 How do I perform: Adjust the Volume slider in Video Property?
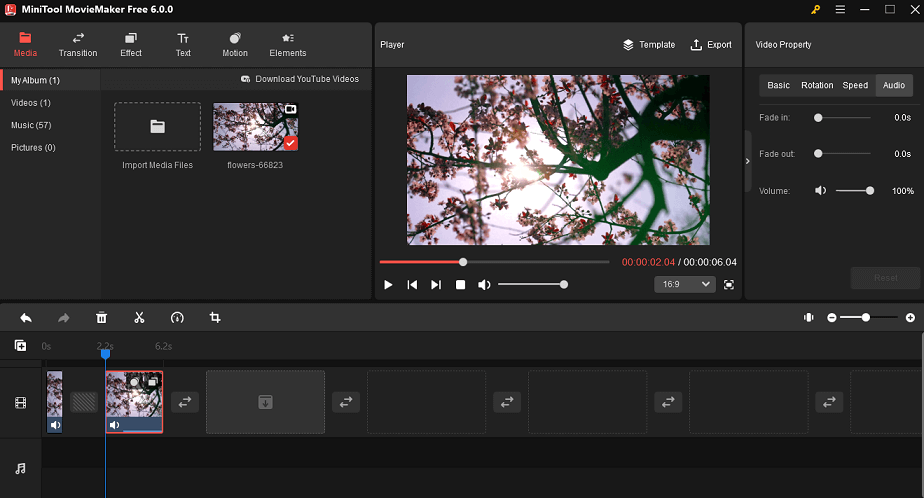point(854,190)
